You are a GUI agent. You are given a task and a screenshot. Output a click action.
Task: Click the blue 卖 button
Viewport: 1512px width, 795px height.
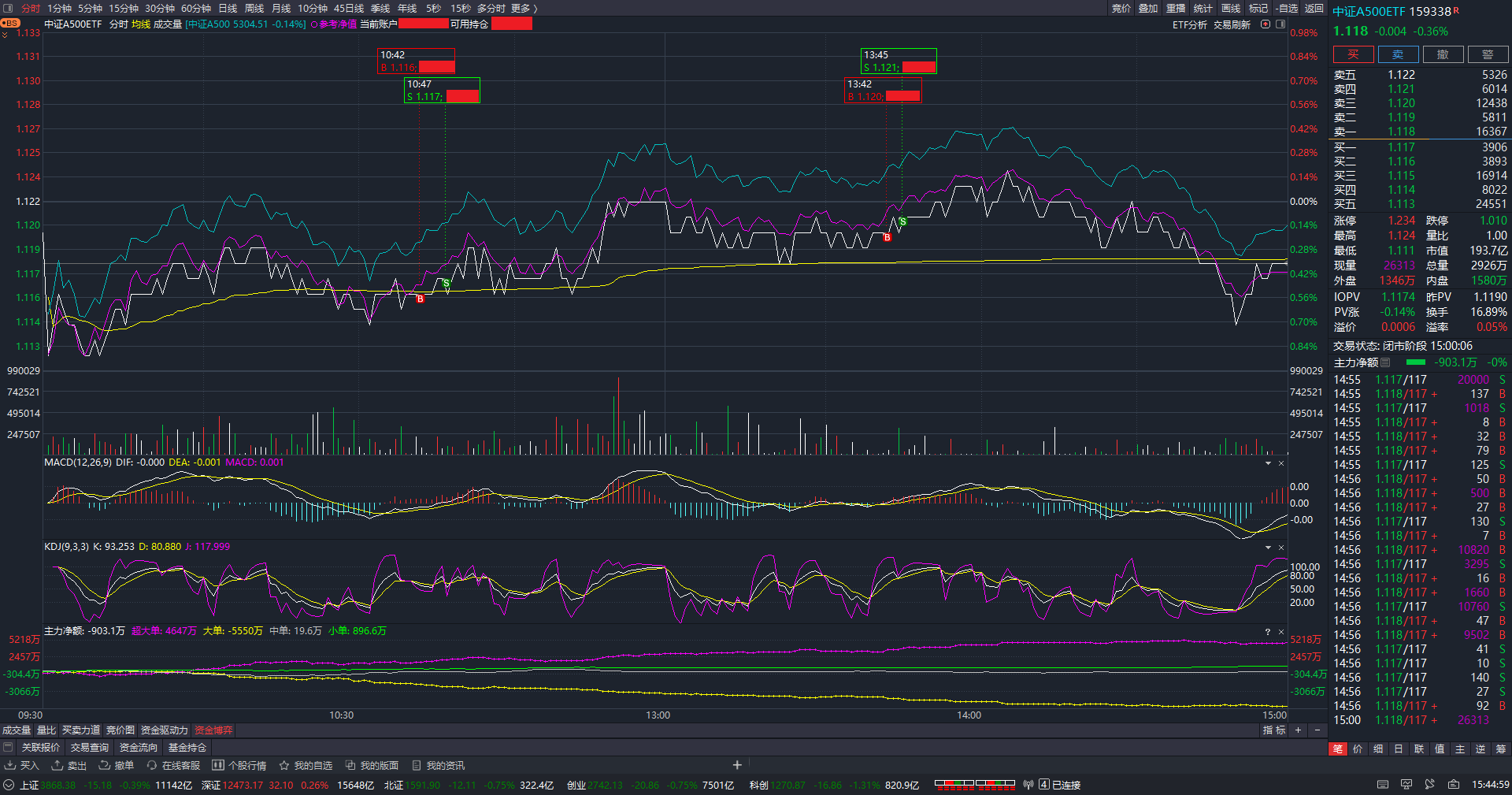1398,54
